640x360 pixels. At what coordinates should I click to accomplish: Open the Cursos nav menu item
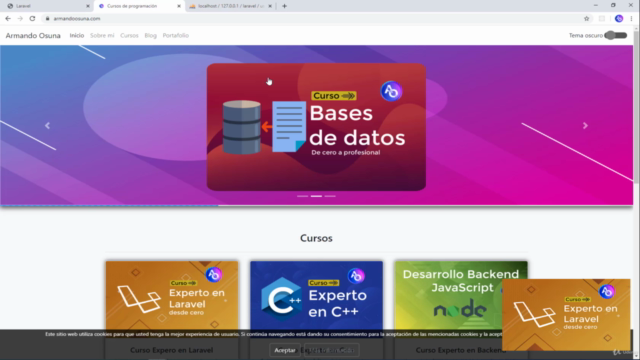pyautogui.click(x=129, y=36)
